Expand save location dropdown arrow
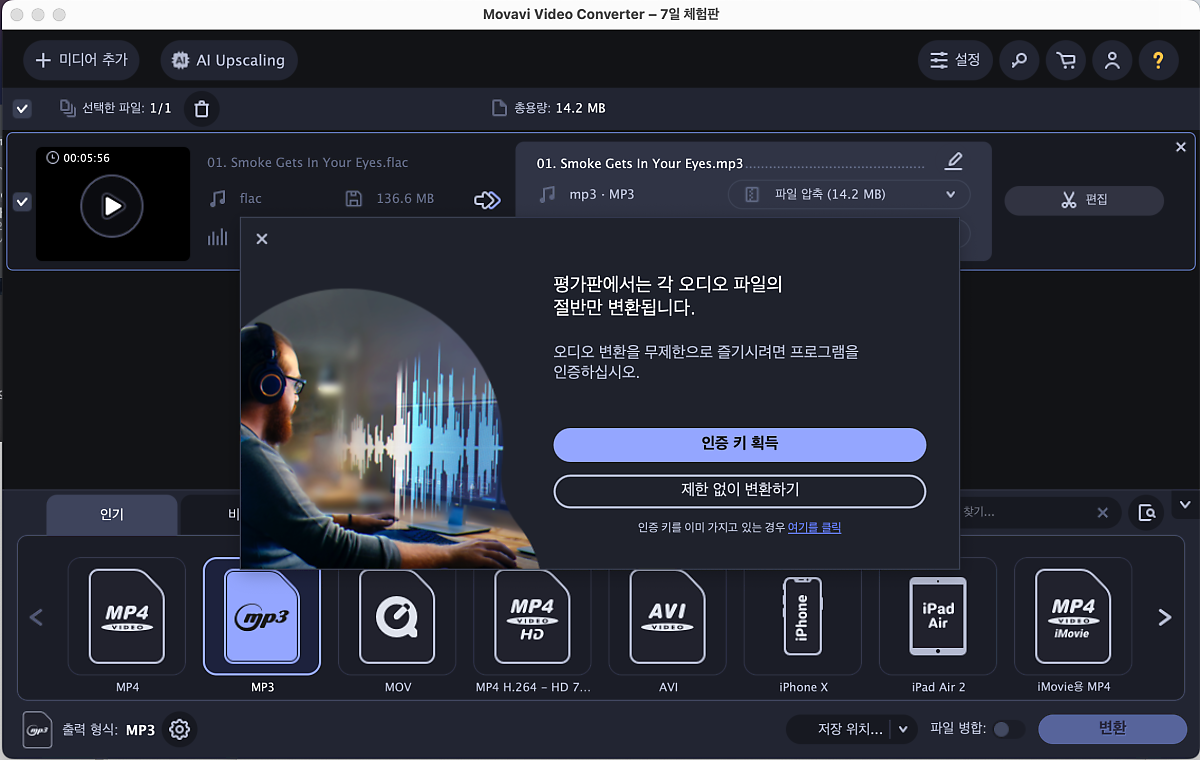Viewport: 1200px width, 760px height. click(x=905, y=730)
